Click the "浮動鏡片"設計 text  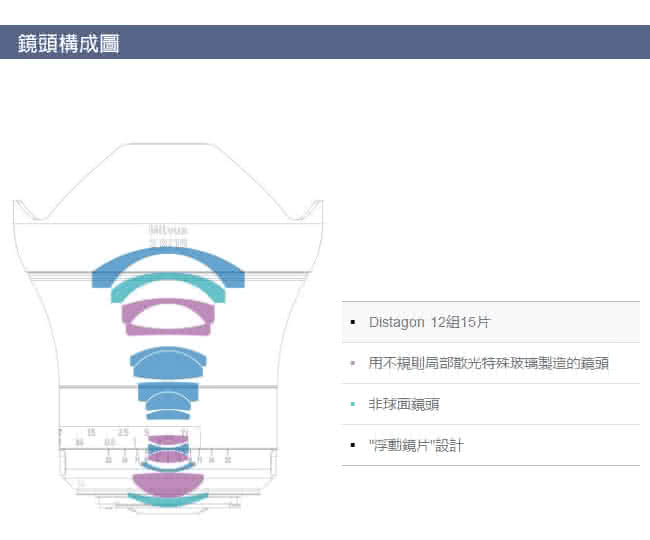(x=416, y=445)
